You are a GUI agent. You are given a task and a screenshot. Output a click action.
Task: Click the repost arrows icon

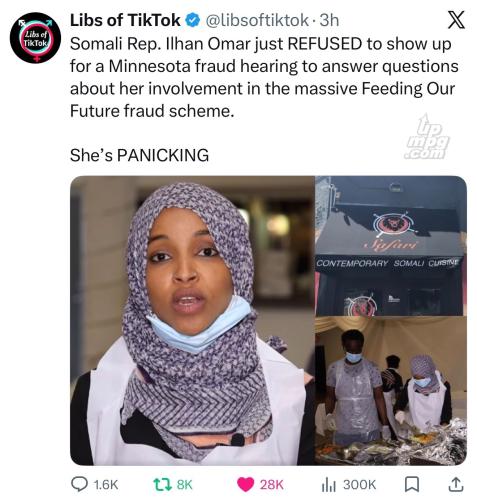coord(161,484)
